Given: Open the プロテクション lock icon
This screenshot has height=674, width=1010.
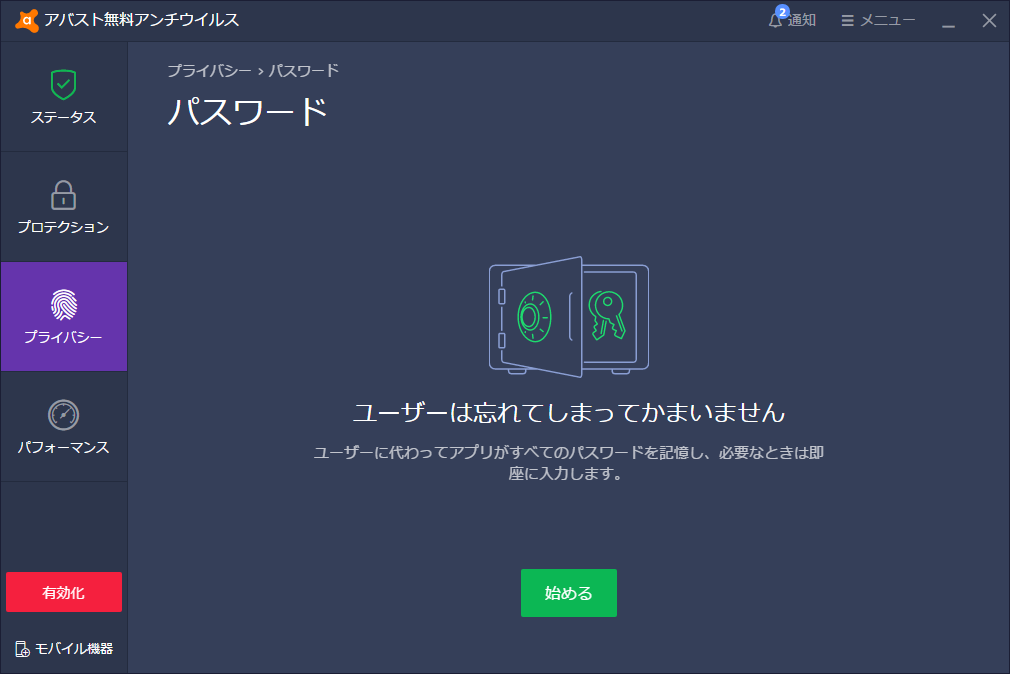Looking at the screenshot, I should 63,197.
